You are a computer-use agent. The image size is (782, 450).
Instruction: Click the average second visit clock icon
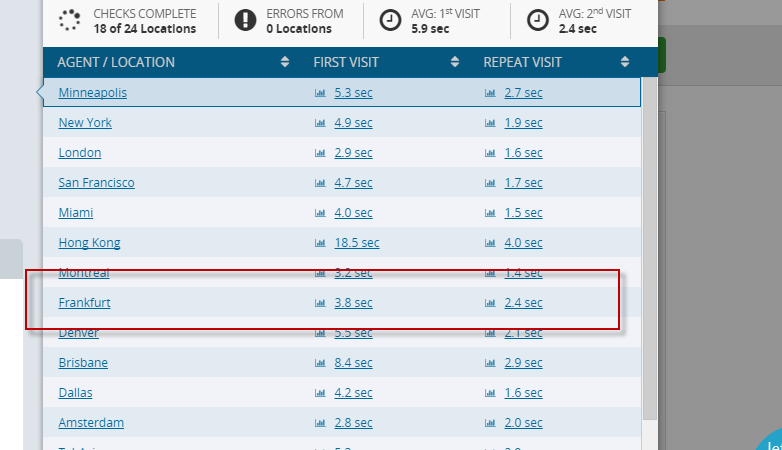coord(538,20)
